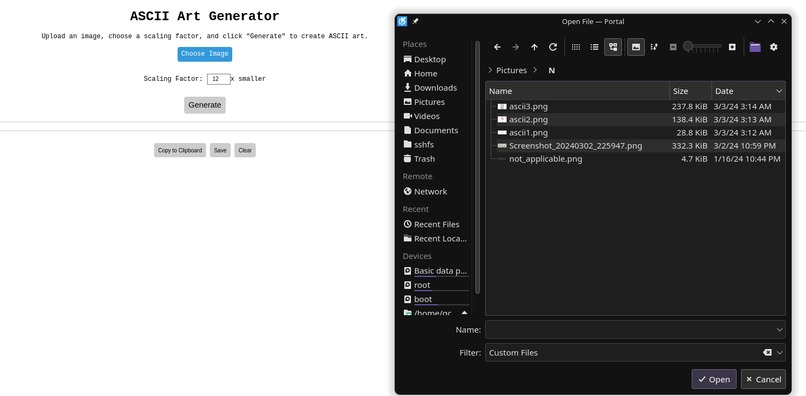
Task: Click ascii3.png file thumbnail icon
Action: coord(502,106)
